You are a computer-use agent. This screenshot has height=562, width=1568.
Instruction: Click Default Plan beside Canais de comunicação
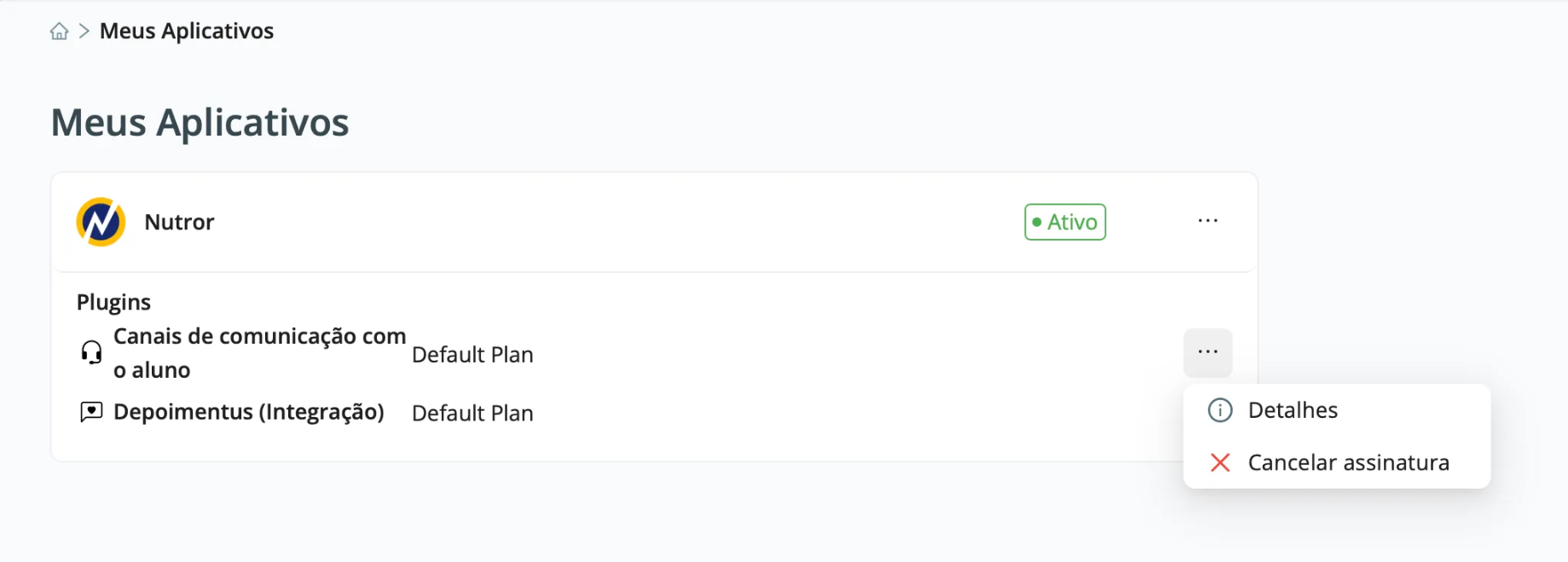pyautogui.click(x=472, y=355)
